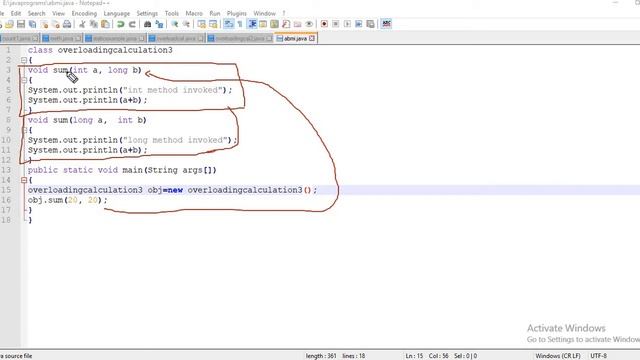Toggle the Function List toolbar icon
Image resolution: width=640 pixels, height=360 pixels.
(286, 24)
